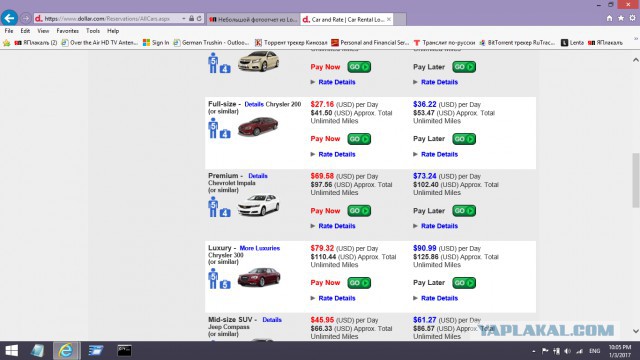Expand favorites bar overflow chevron
Viewport: 640px width, 360px height.
tap(636, 39)
